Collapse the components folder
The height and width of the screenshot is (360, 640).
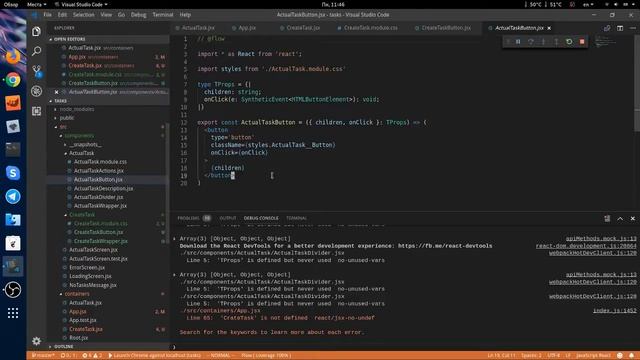tap(79, 136)
